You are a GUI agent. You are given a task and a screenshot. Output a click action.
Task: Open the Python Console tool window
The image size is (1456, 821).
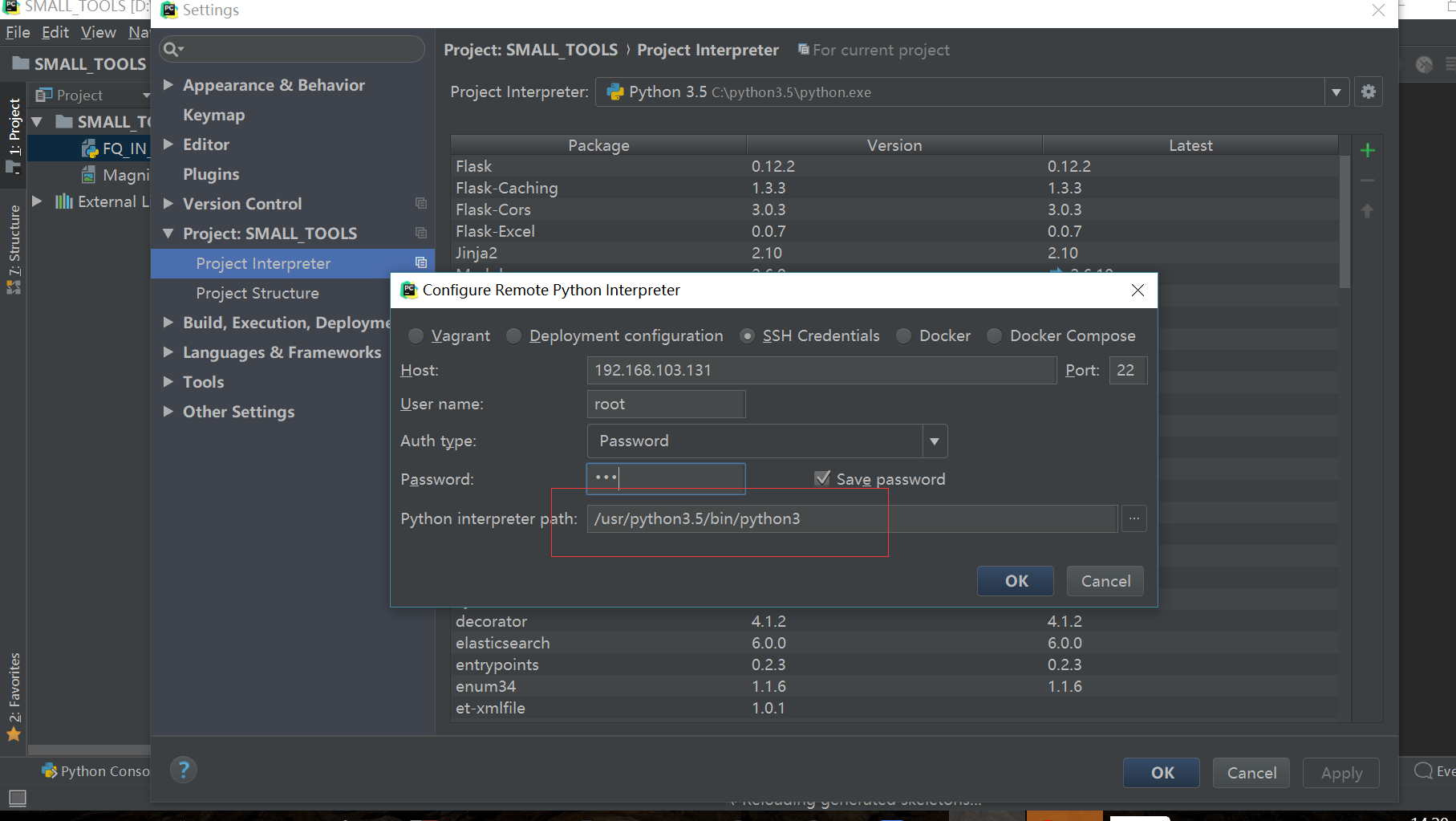tap(96, 771)
